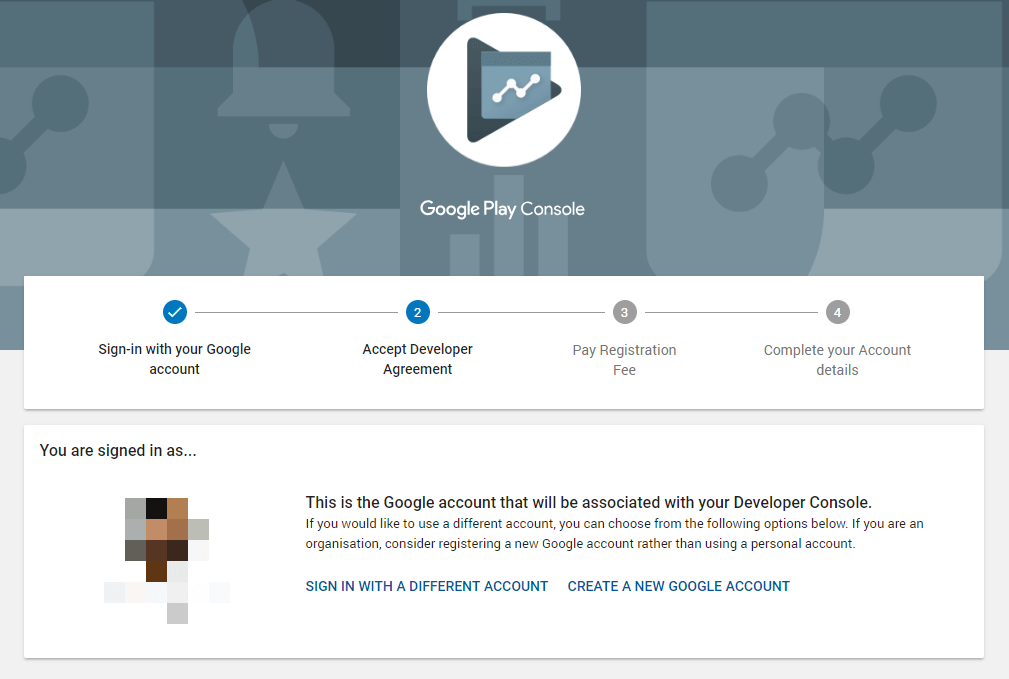This screenshot has height=679, width=1009.
Task: Click the bold Developer Console account association text
Action: pos(589,502)
